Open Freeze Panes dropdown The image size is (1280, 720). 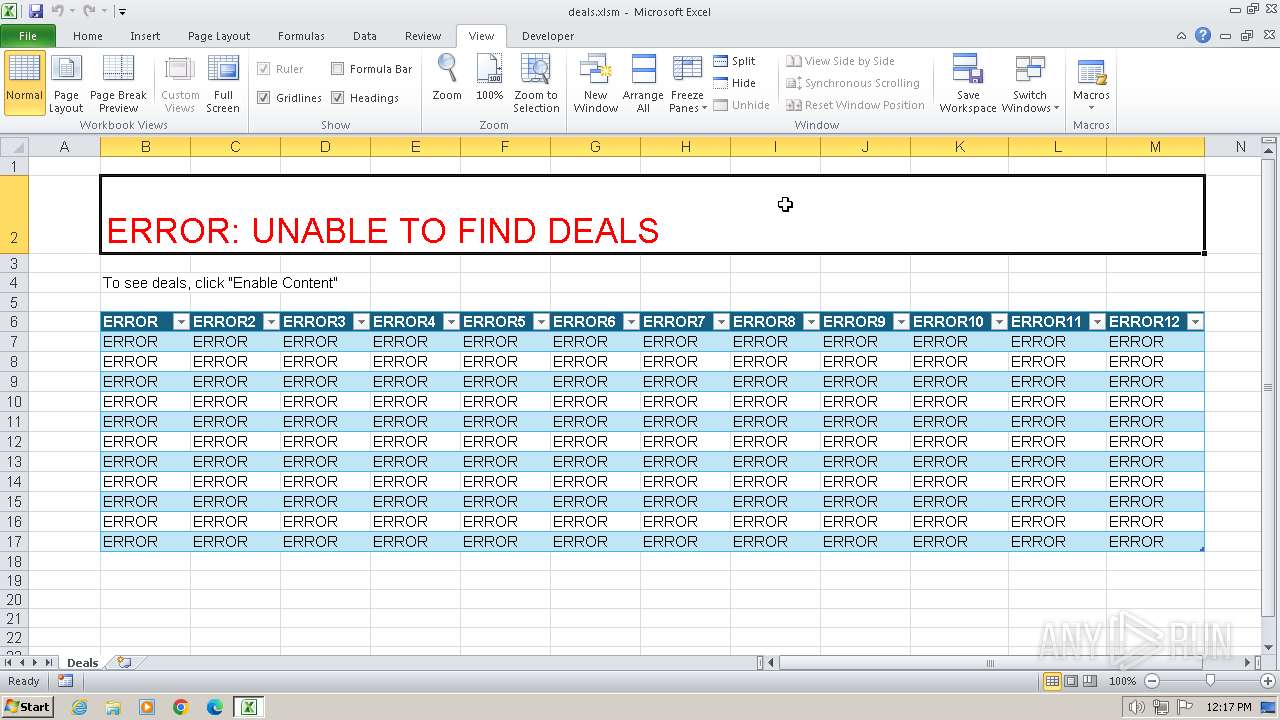coord(687,83)
